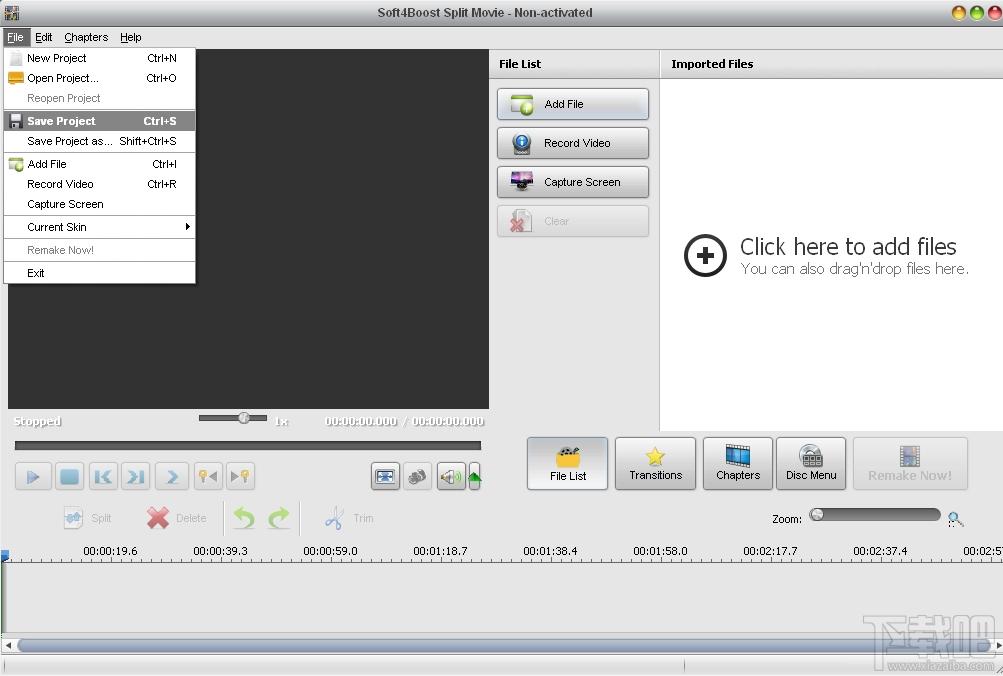Click the plus circle to add files
The image size is (1003, 676).
coord(705,256)
